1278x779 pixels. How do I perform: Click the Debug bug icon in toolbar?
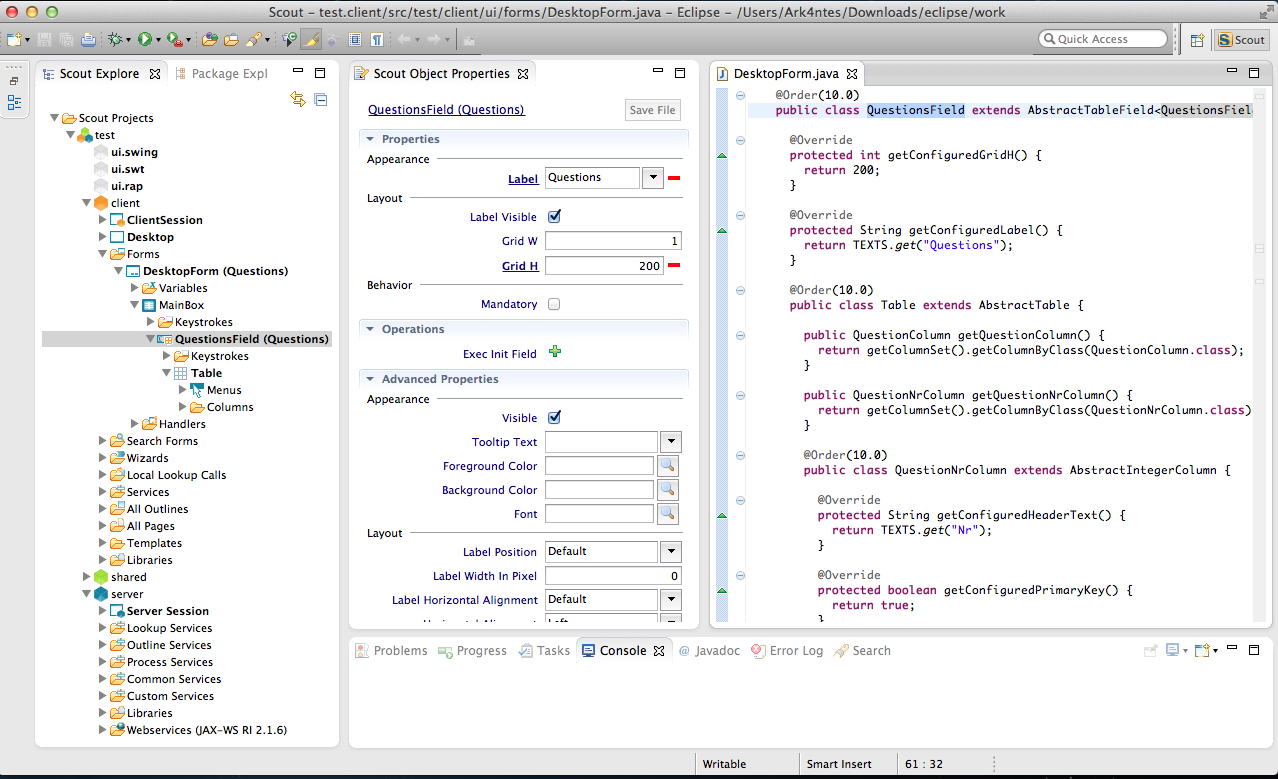coord(116,40)
